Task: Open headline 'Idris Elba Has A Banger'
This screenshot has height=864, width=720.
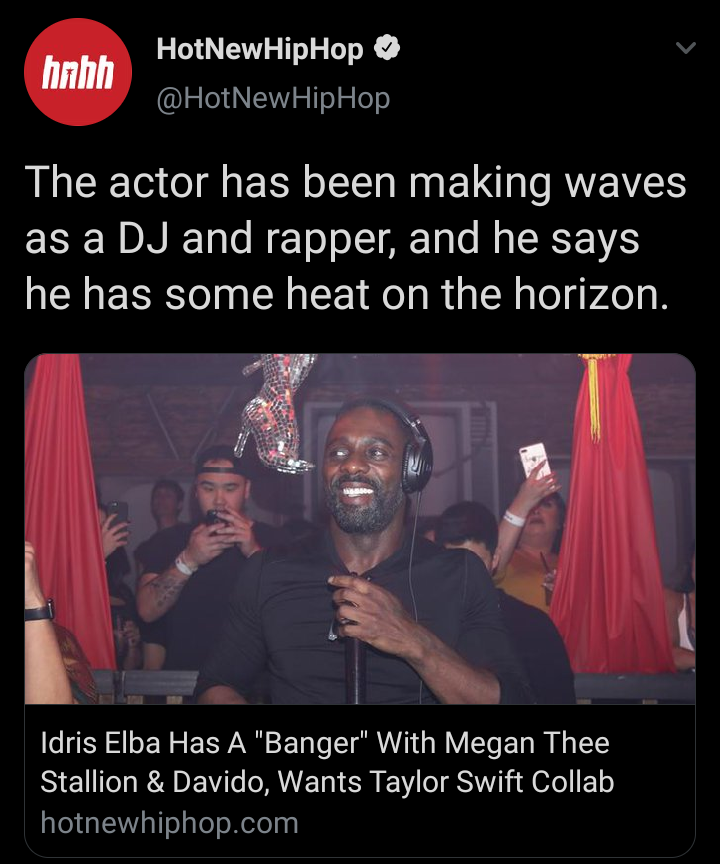Action: click(x=325, y=743)
